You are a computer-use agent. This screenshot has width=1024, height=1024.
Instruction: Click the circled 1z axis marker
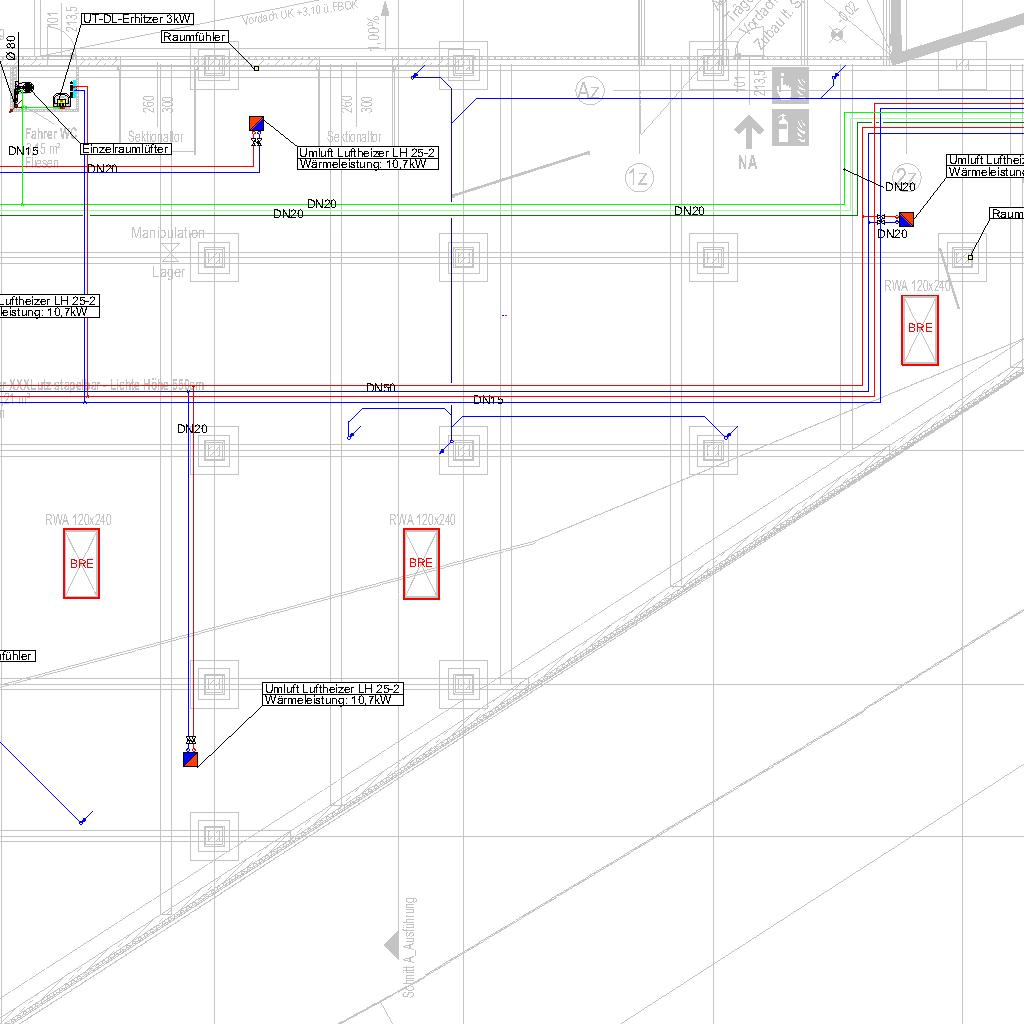[638, 179]
